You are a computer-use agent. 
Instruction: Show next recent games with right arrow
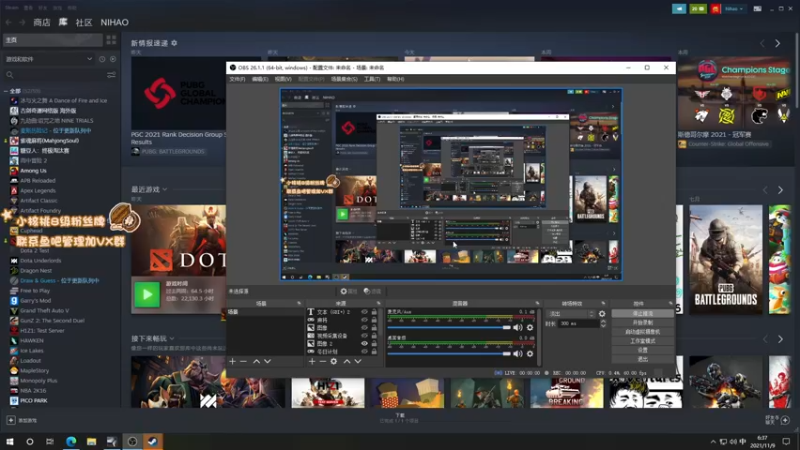pos(781,190)
